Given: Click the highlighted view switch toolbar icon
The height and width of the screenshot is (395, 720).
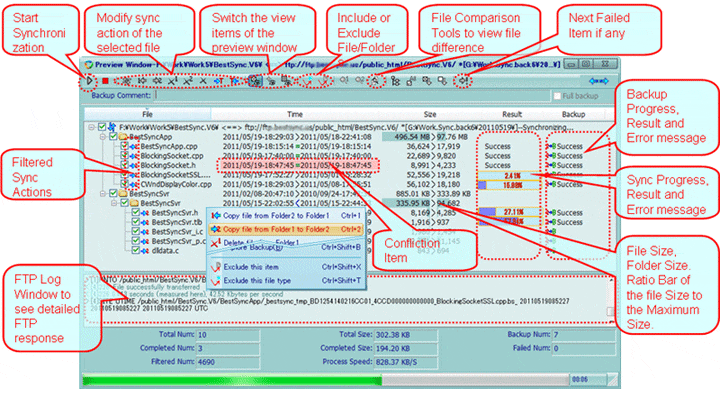Looking at the screenshot, I should pyautogui.click(x=255, y=81).
